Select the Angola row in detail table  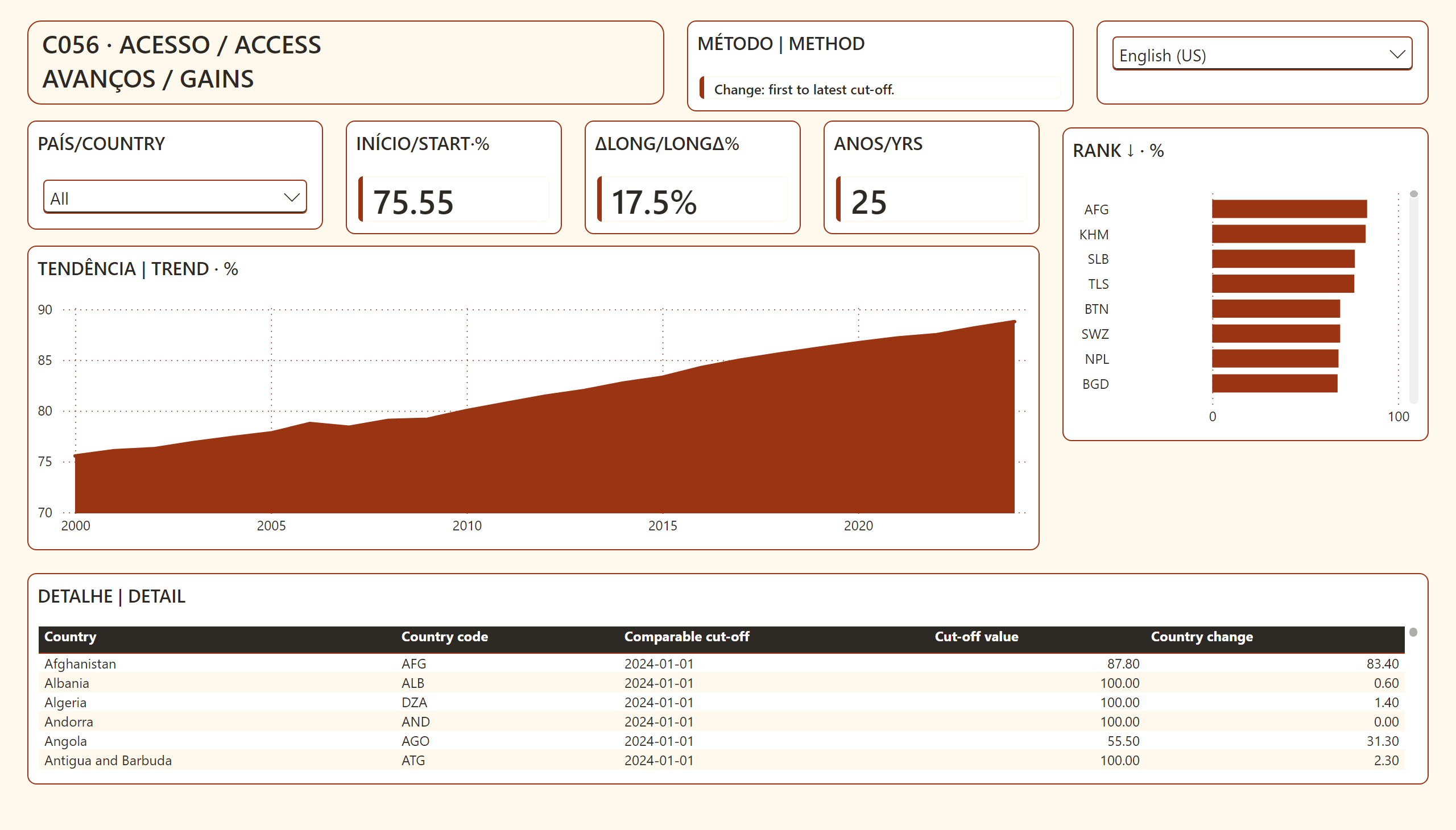[721, 741]
